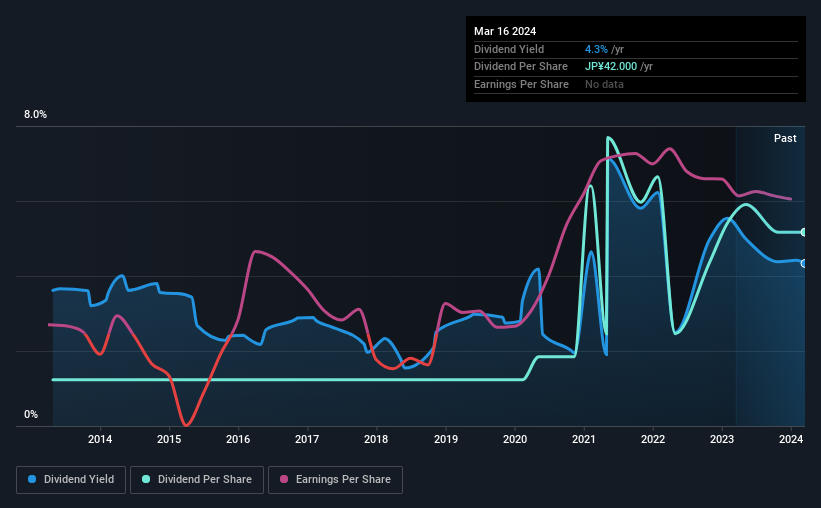Click the Past region label
The width and height of the screenshot is (821, 508).
[785, 138]
